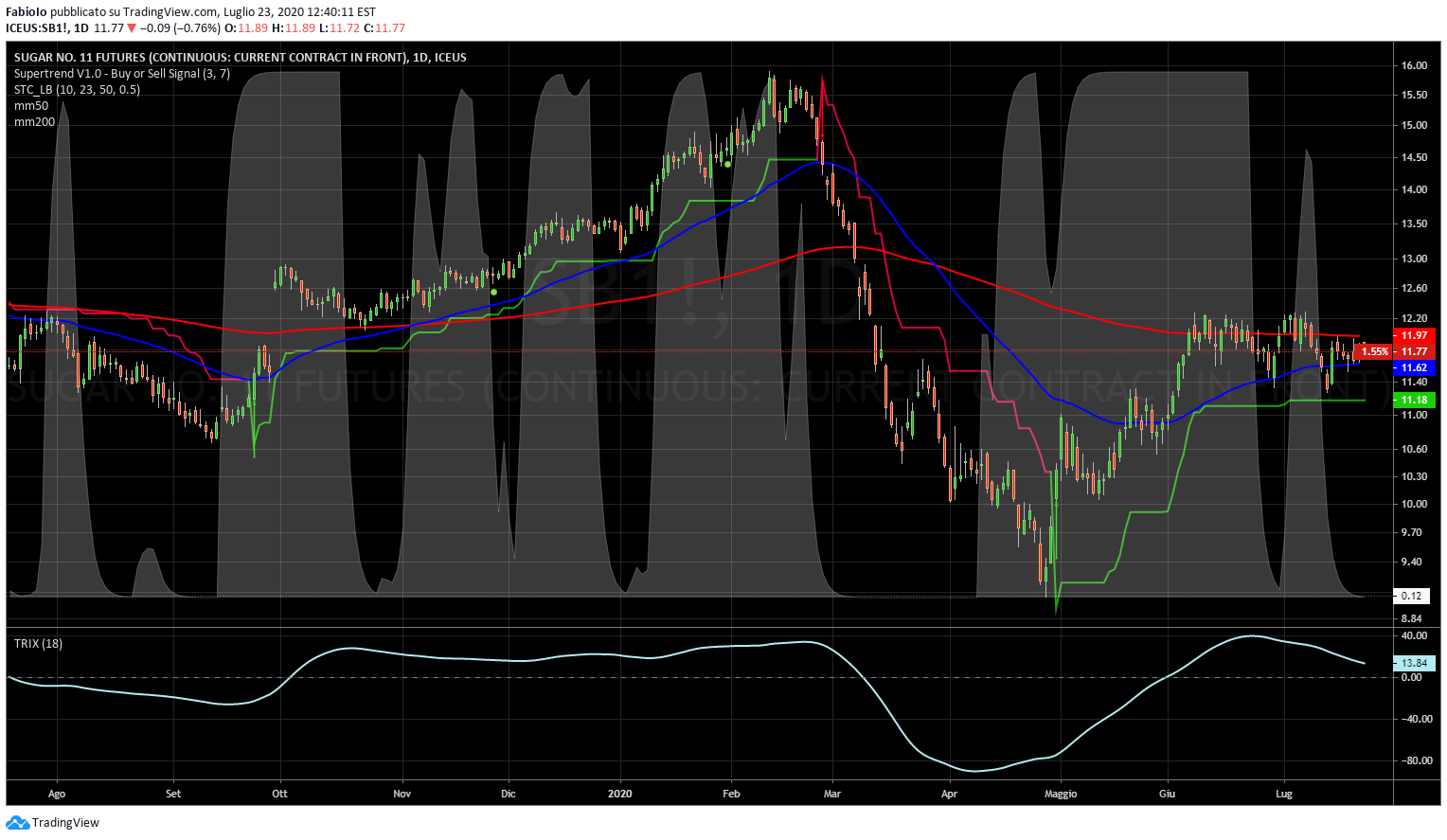This screenshot has width=1447, height=840.
Task: Click the TradingView logo icon
Action: 18,823
